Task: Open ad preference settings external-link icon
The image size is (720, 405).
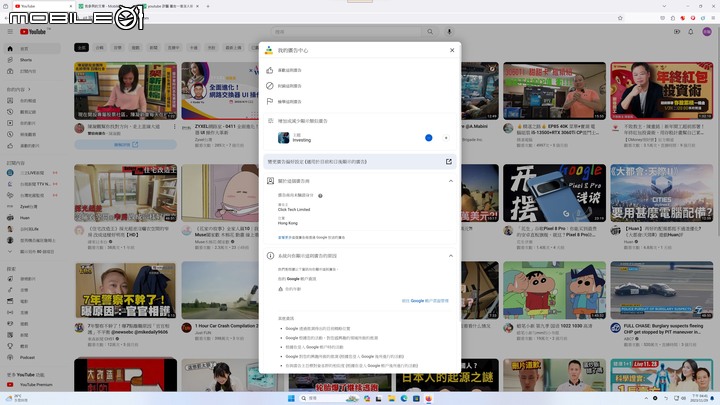Action: pyautogui.click(x=449, y=162)
